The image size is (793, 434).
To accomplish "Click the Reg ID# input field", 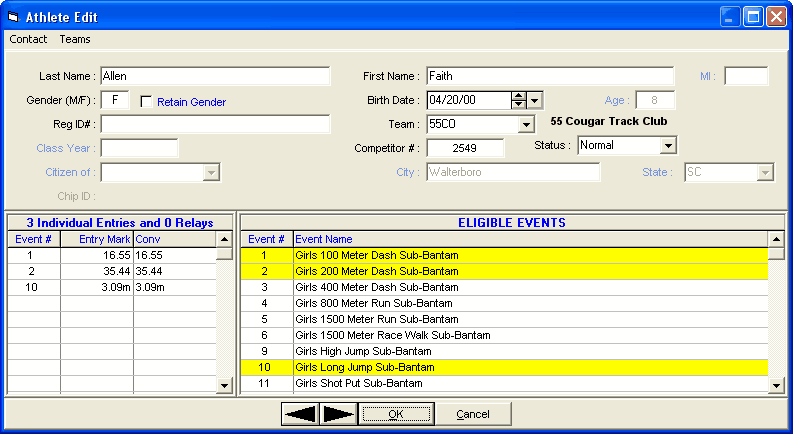I will point(215,124).
